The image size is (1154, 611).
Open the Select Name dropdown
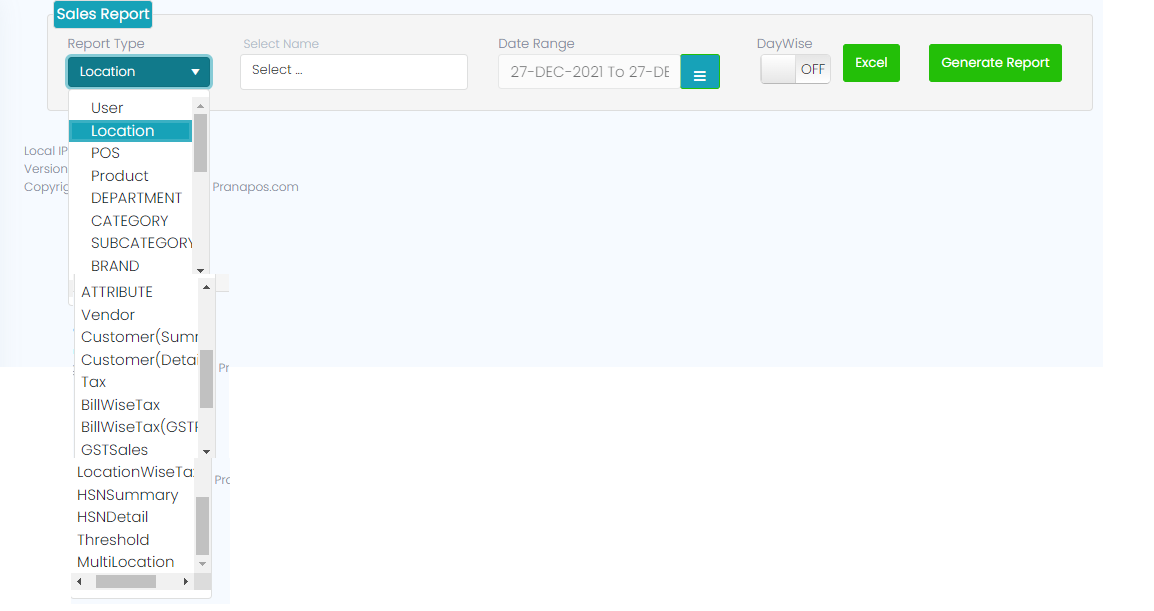pyautogui.click(x=353, y=71)
